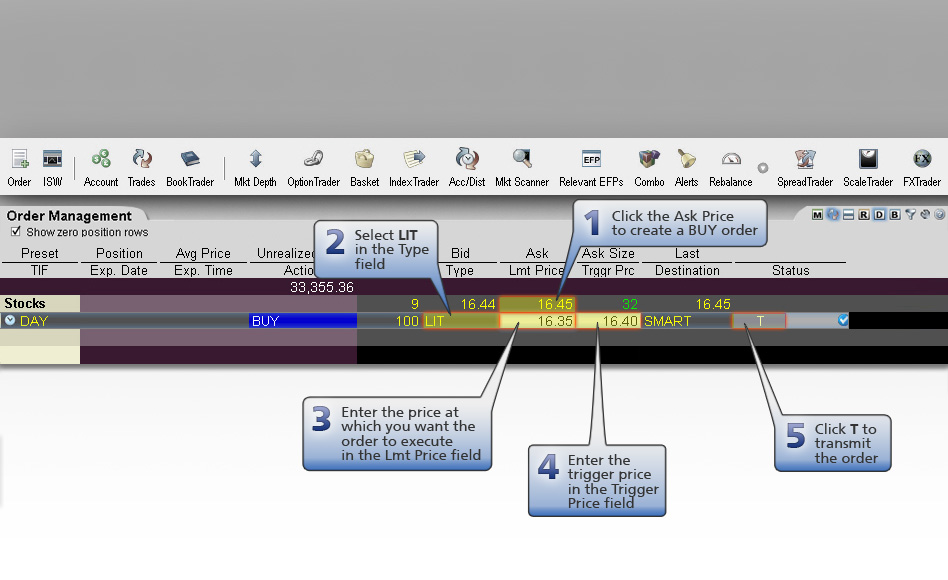Launch the FXTrader tool
The height and width of the screenshot is (580, 948).
(921, 168)
